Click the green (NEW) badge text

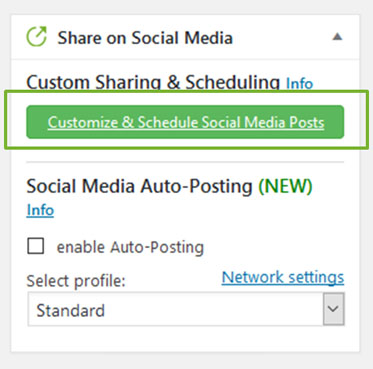[285, 186]
